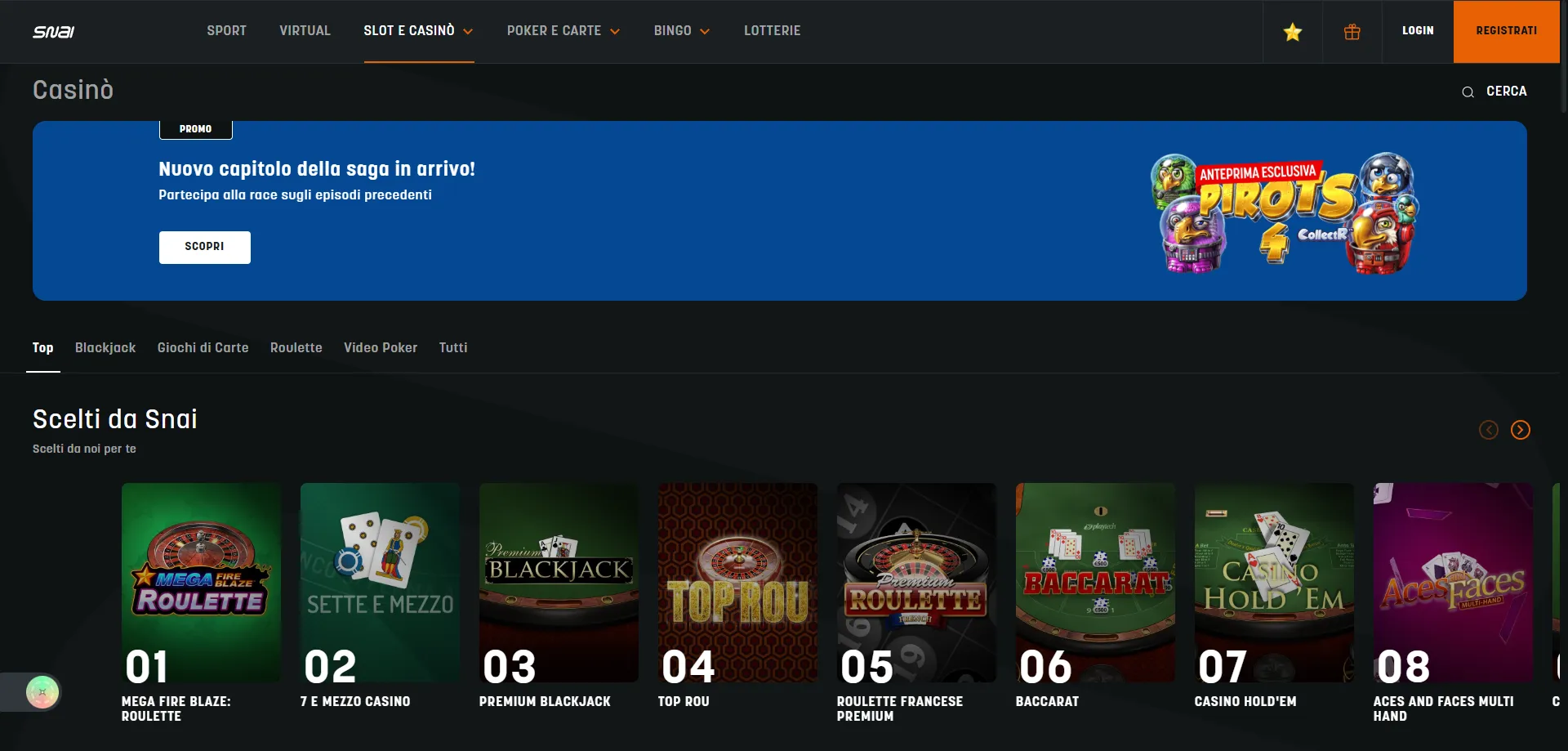Select the Video Poker tab

(x=380, y=348)
